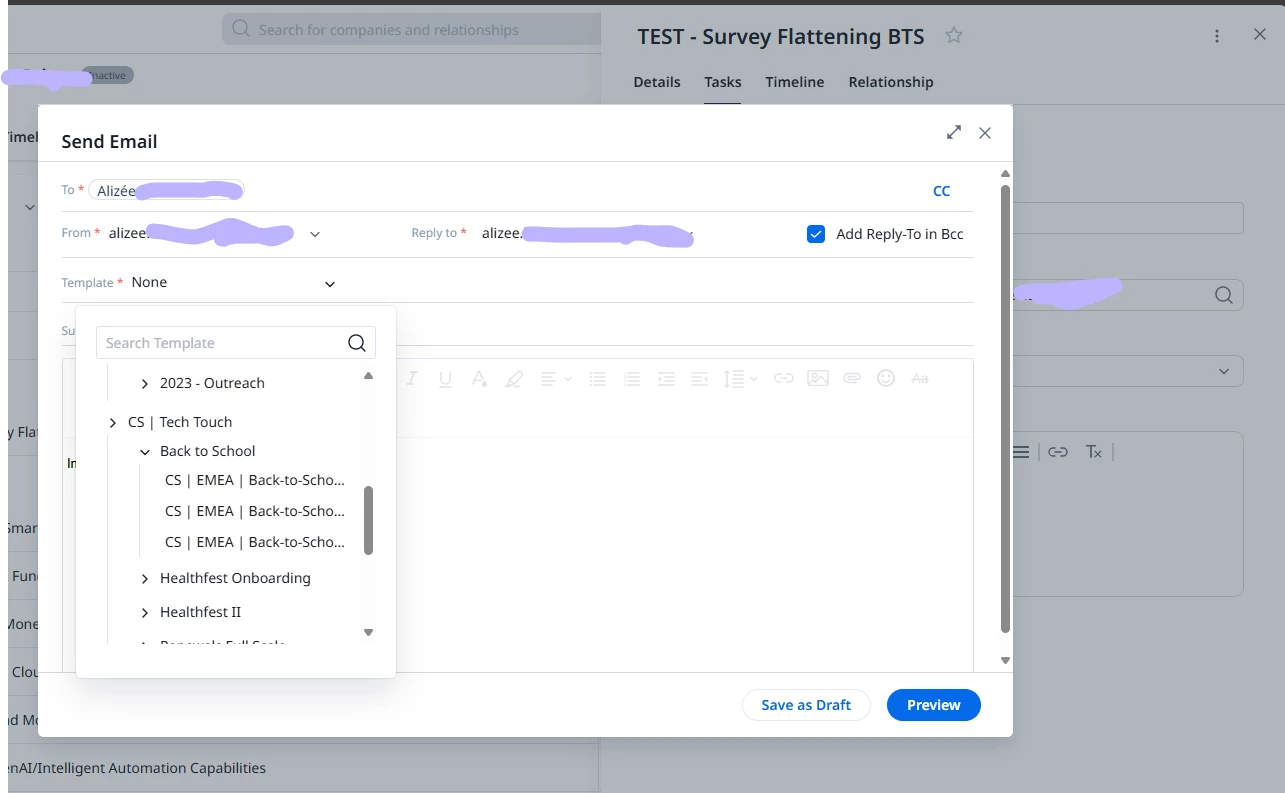Viewport: 1285px width, 793px height.
Task: Click the Save as Draft button
Action: [x=806, y=705]
